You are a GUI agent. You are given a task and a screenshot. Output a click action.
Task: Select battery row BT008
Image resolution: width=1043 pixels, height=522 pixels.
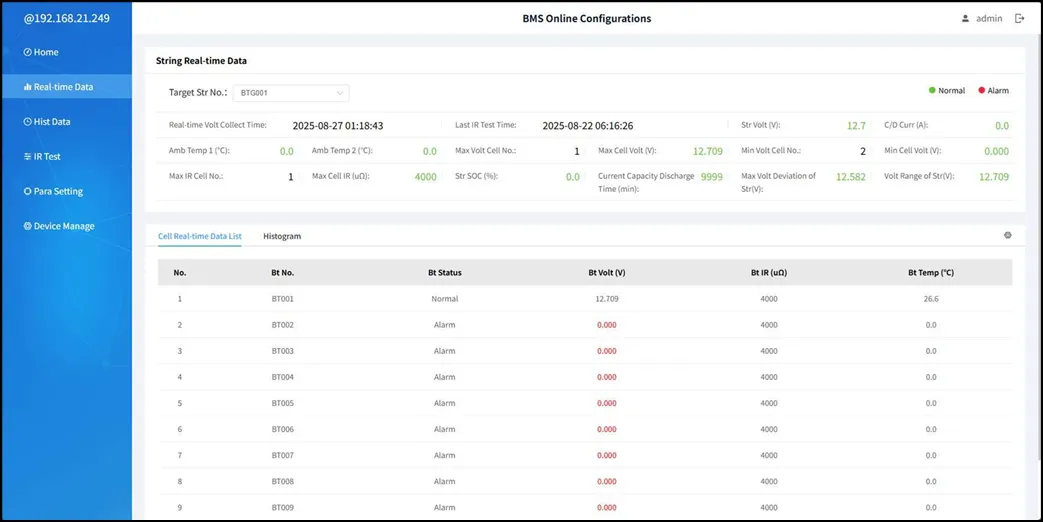pyautogui.click(x=585, y=481)
